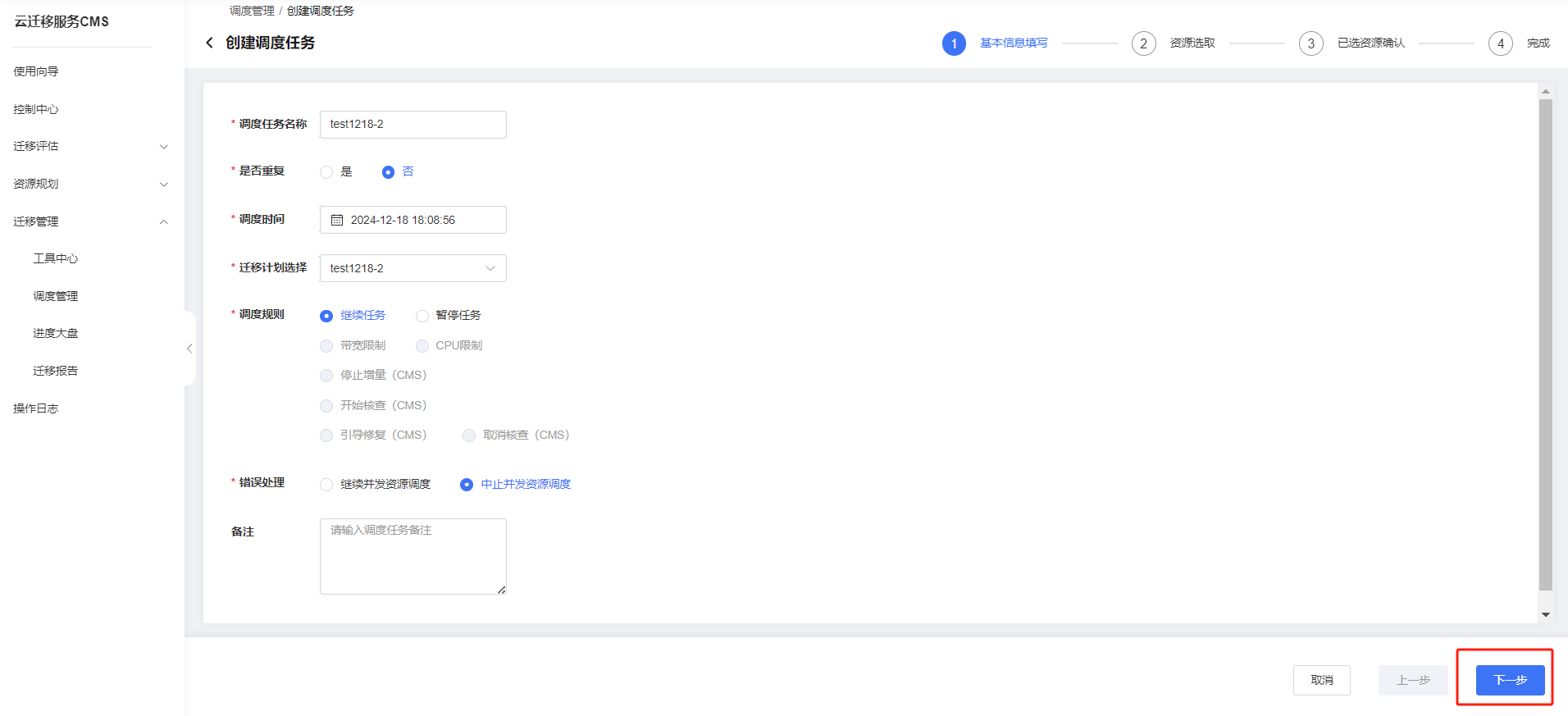Expand the 迁移评估 sidebar chevron
This screenshot has height=716, width=1568.
[163, 147]
